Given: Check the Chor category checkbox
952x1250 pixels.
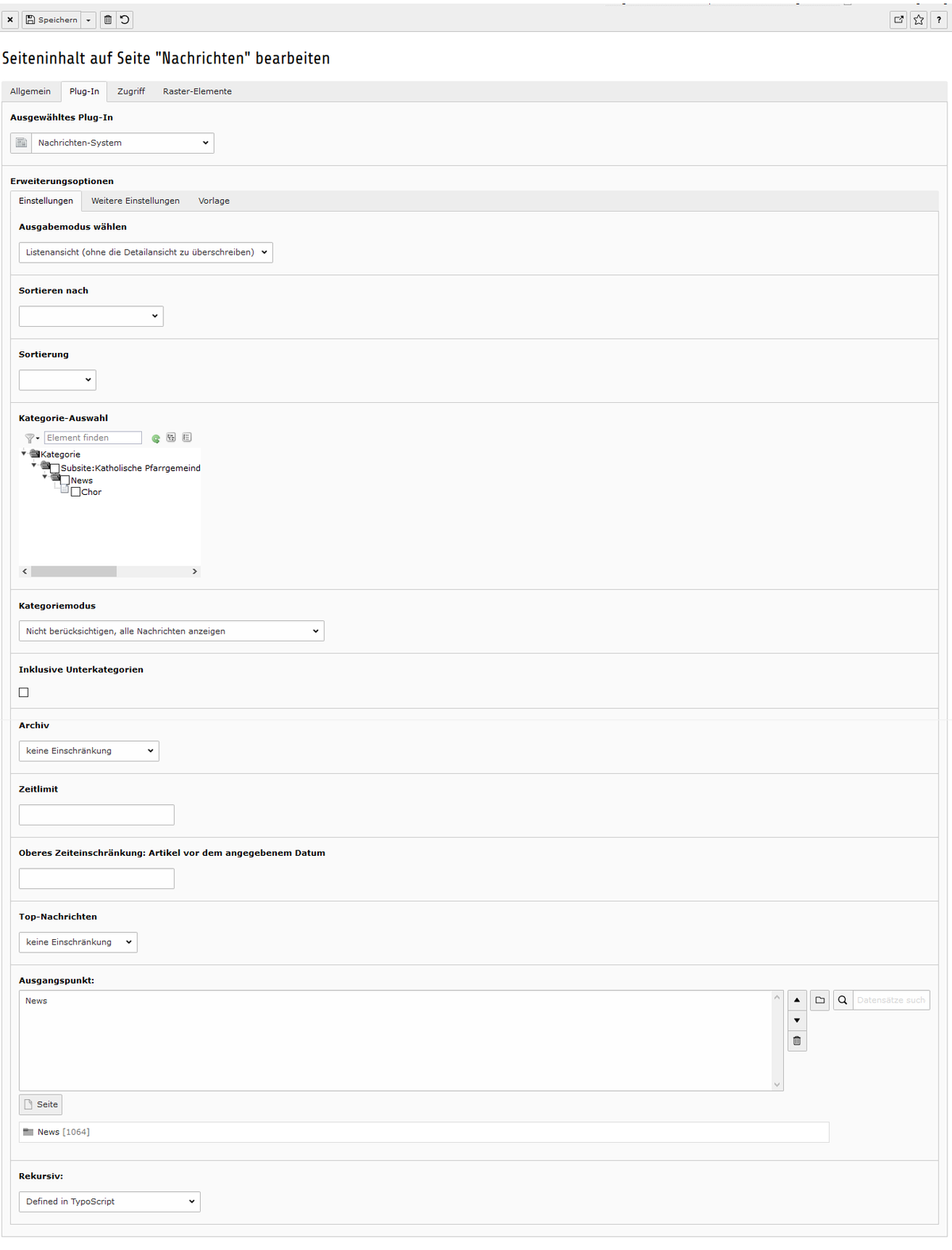Looking at the screenshot, I should click(x=76, y=493).
